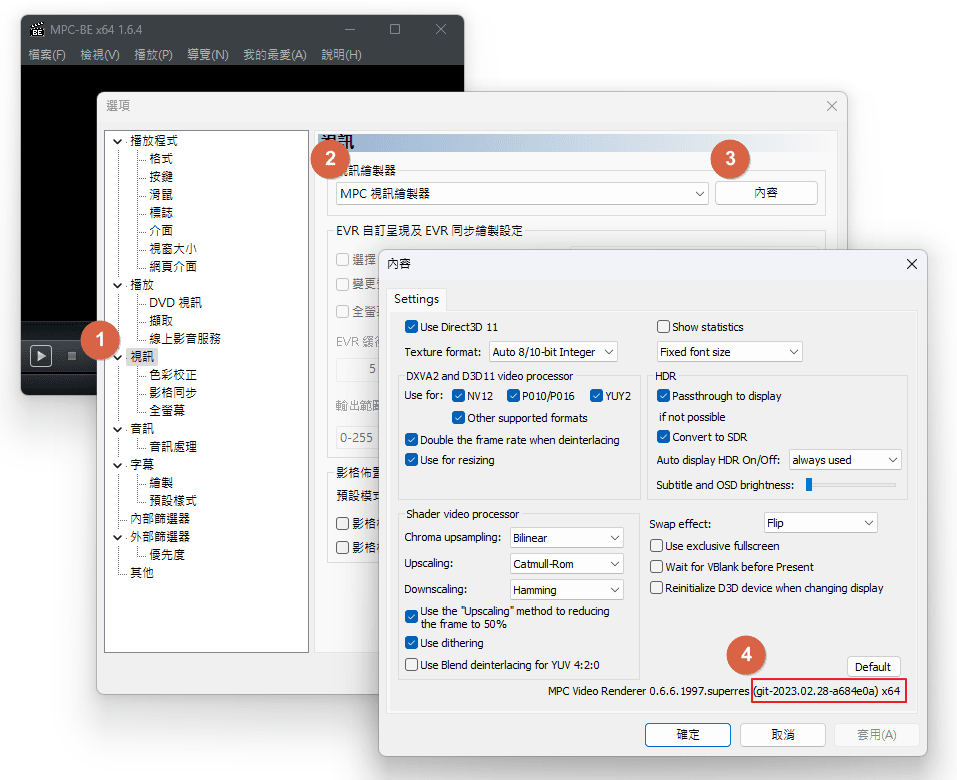Open 播放(P) menu
This screenshot has width=957, height=780.
tap(153, 55)
